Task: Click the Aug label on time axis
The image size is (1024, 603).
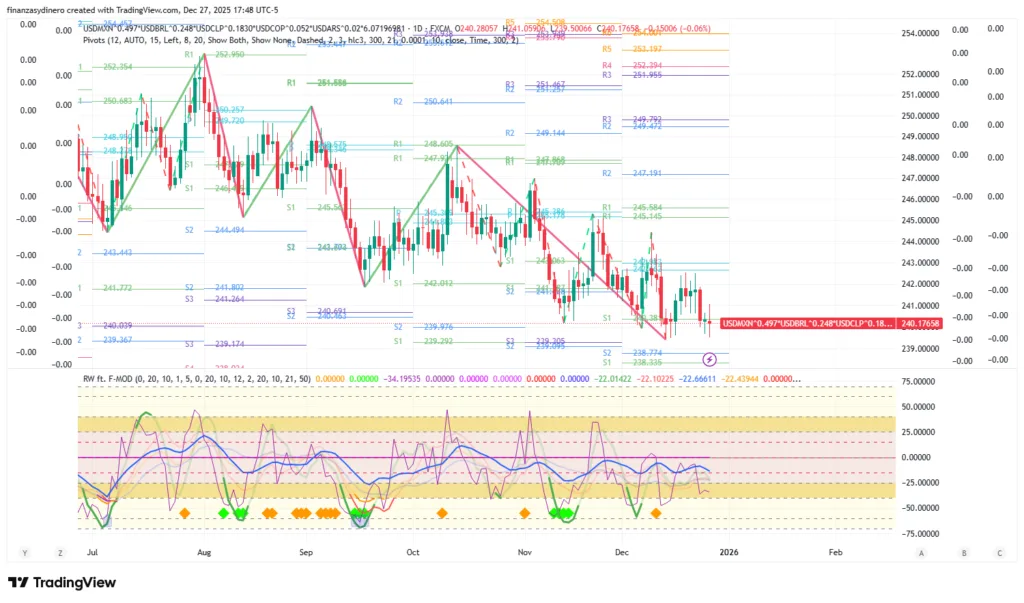Action: (203, 551)
